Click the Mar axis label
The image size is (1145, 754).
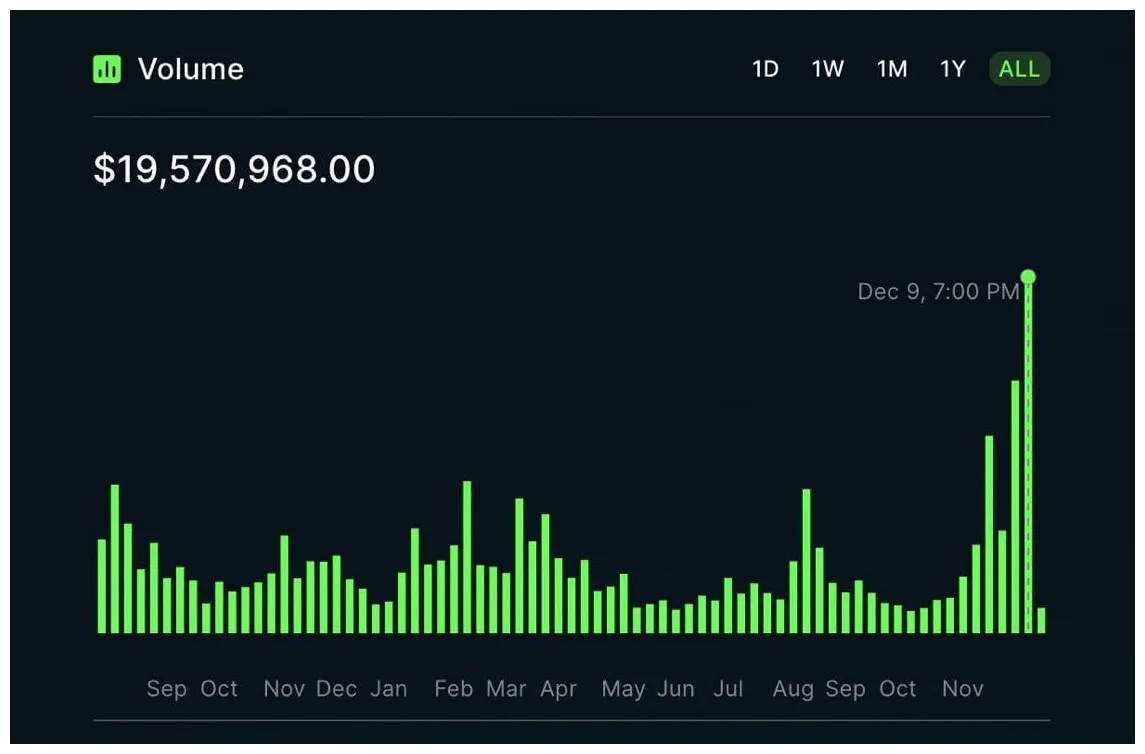click(506, 689)
